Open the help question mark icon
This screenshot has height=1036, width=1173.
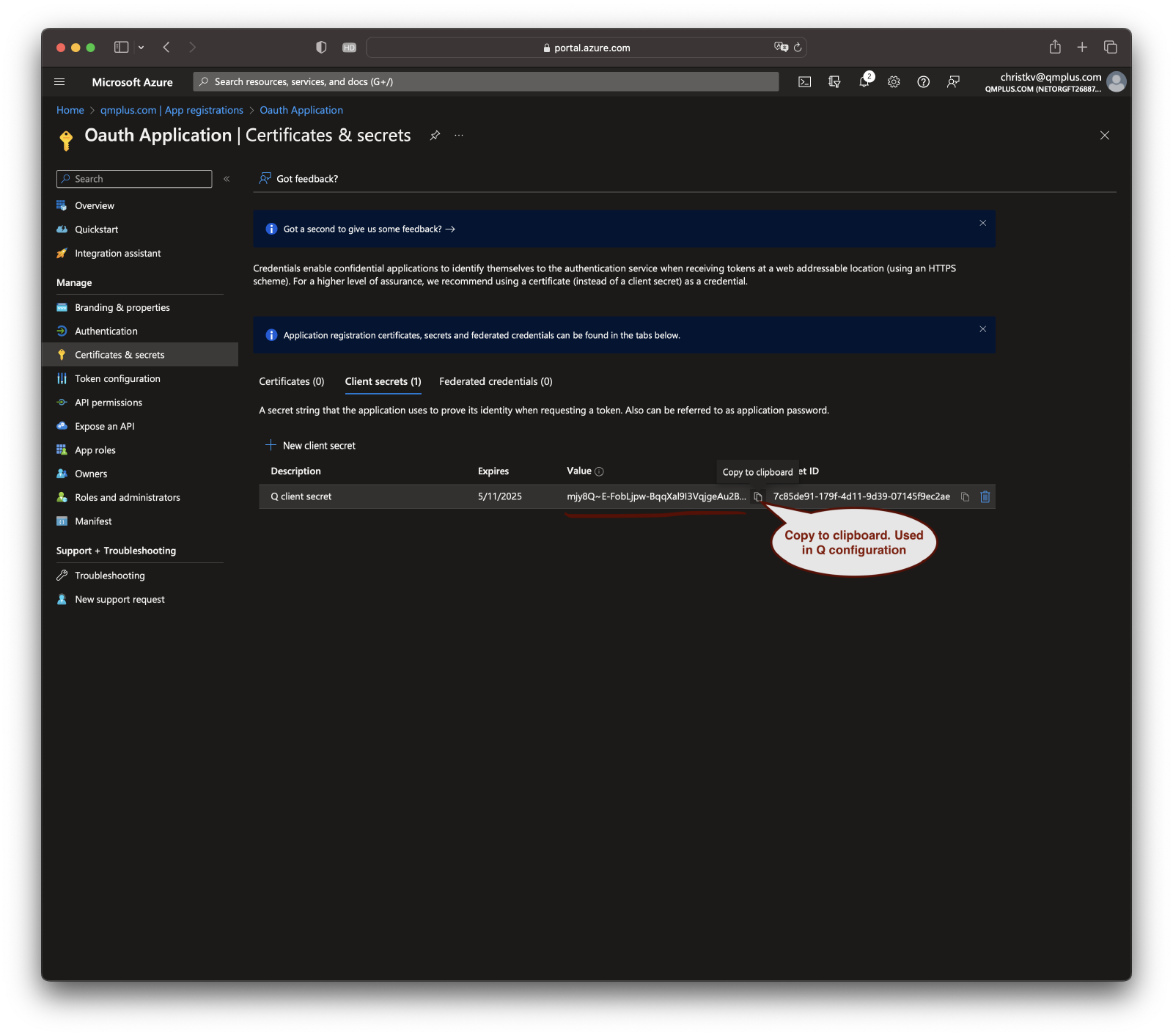point(924,82)
